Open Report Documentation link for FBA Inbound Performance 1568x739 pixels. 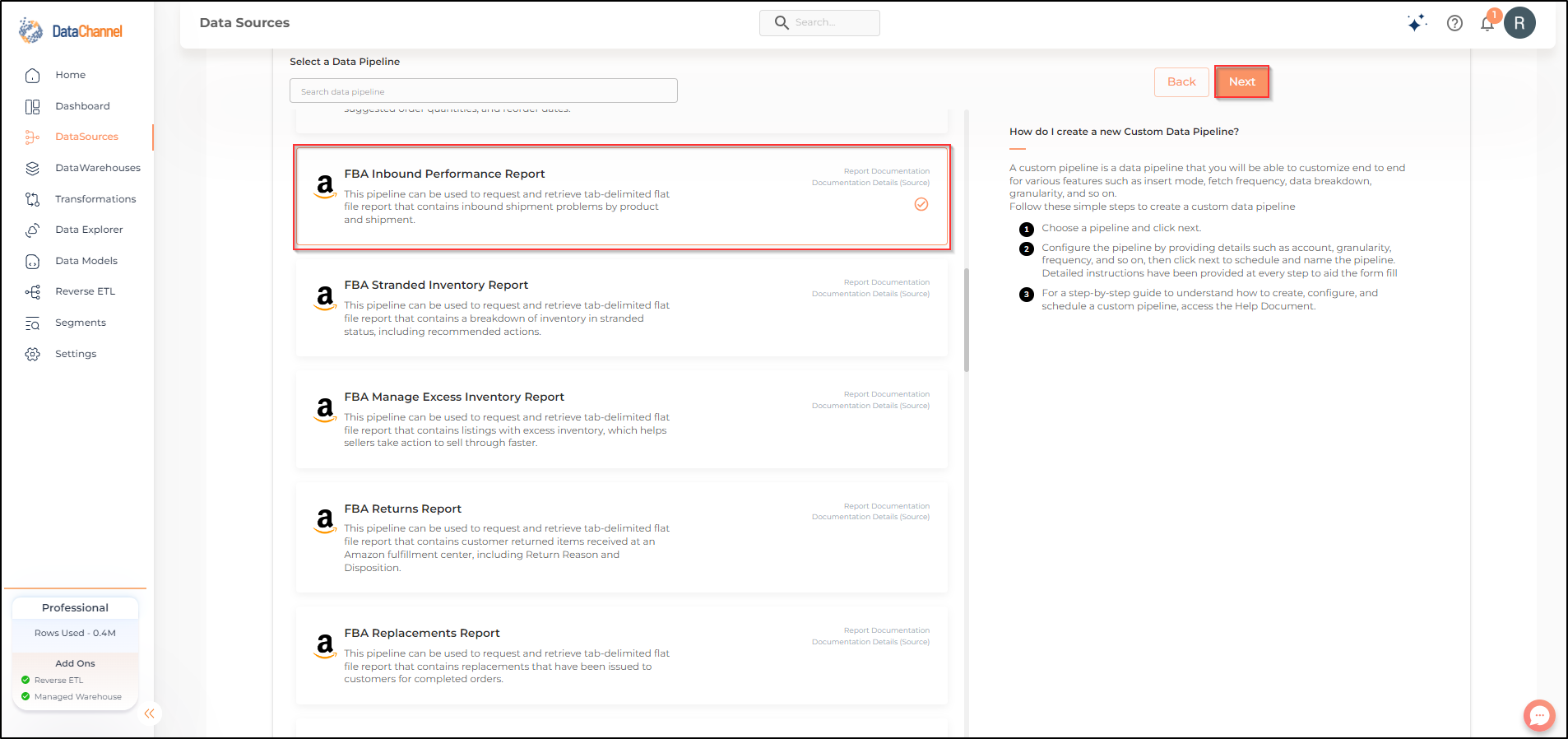coord(887,171)
